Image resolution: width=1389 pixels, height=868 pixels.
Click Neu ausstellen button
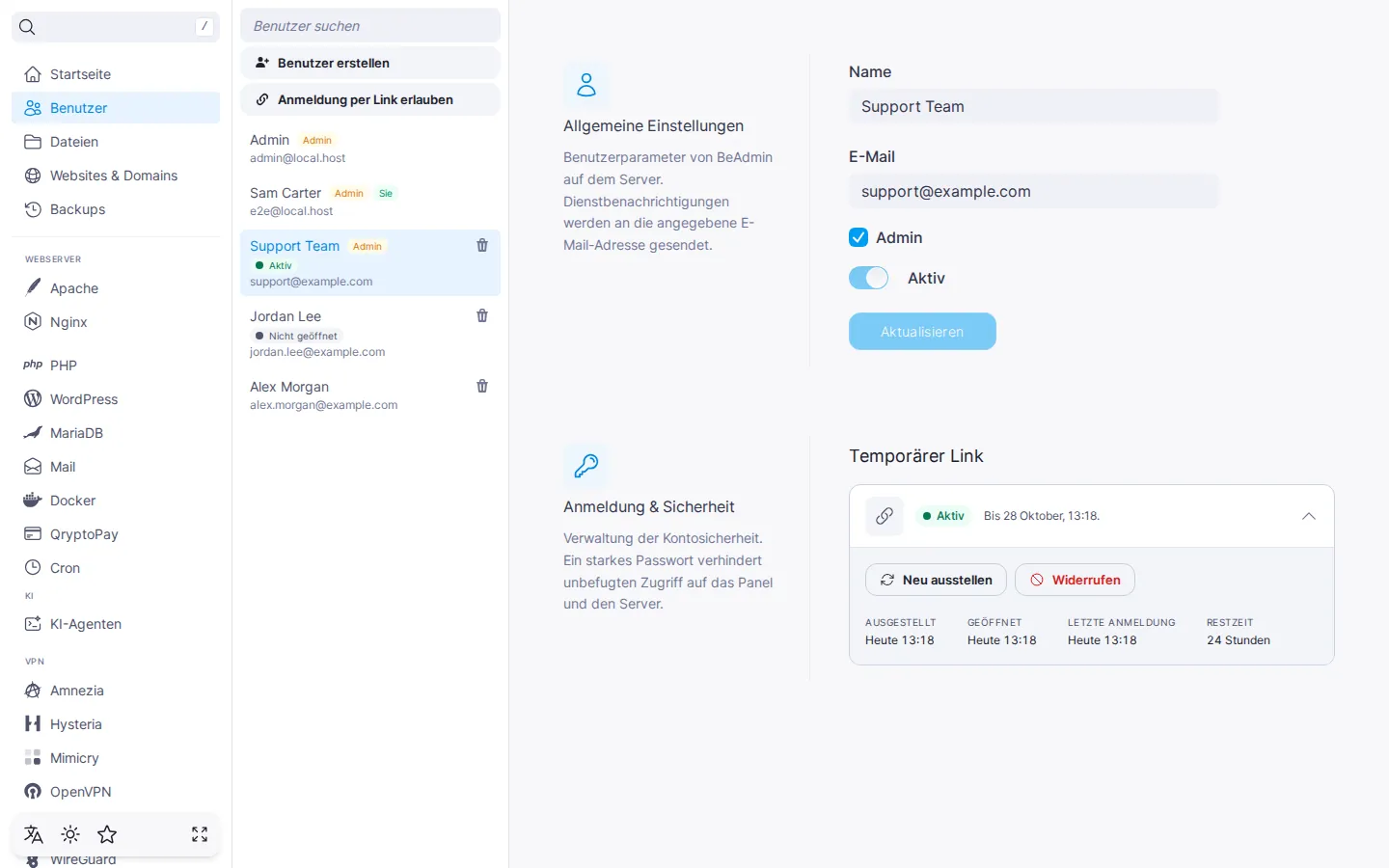pos(936,580)
